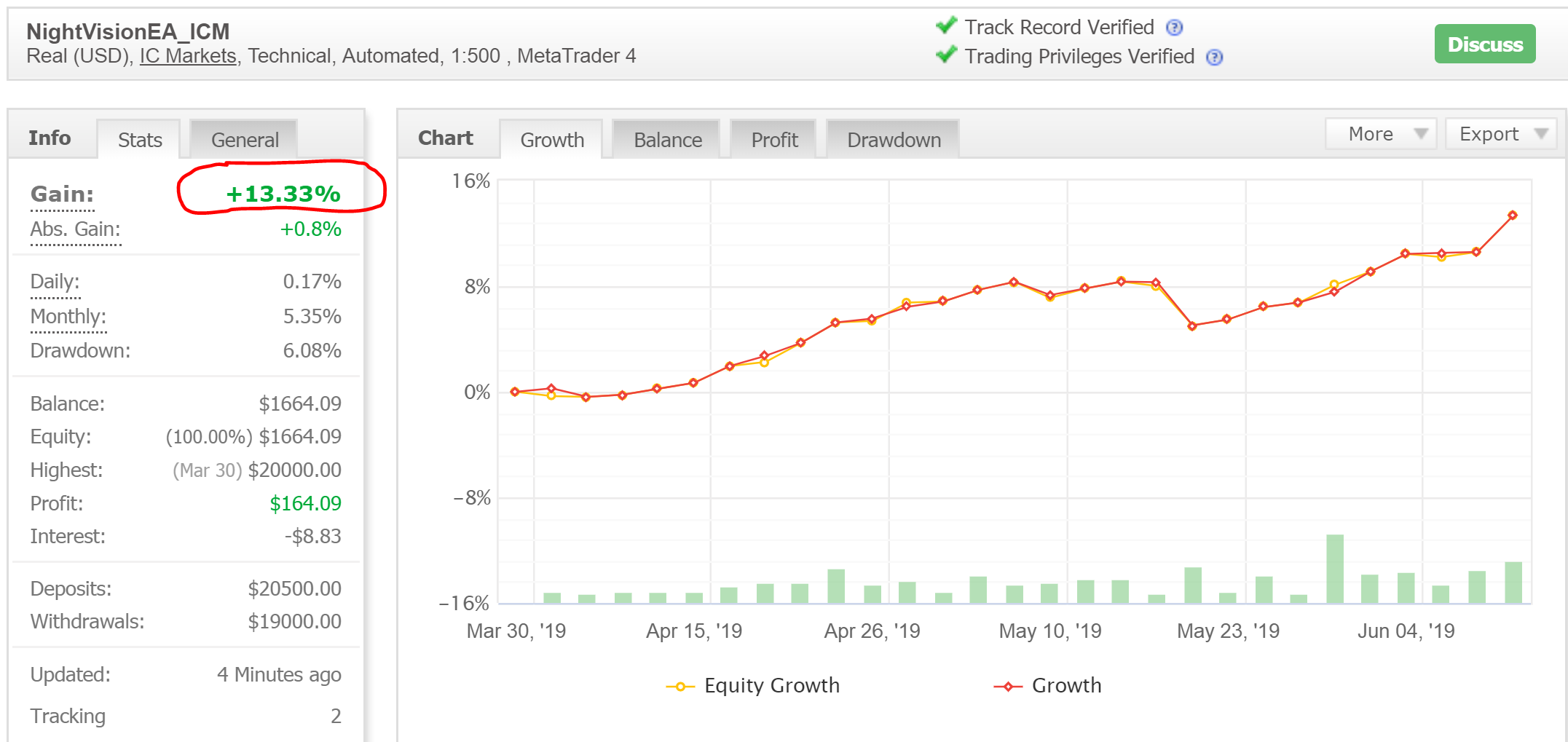This screenshot has width=1568, height=742.
Task: Click the Equity Growth legend marker
Action: [680, 687]
